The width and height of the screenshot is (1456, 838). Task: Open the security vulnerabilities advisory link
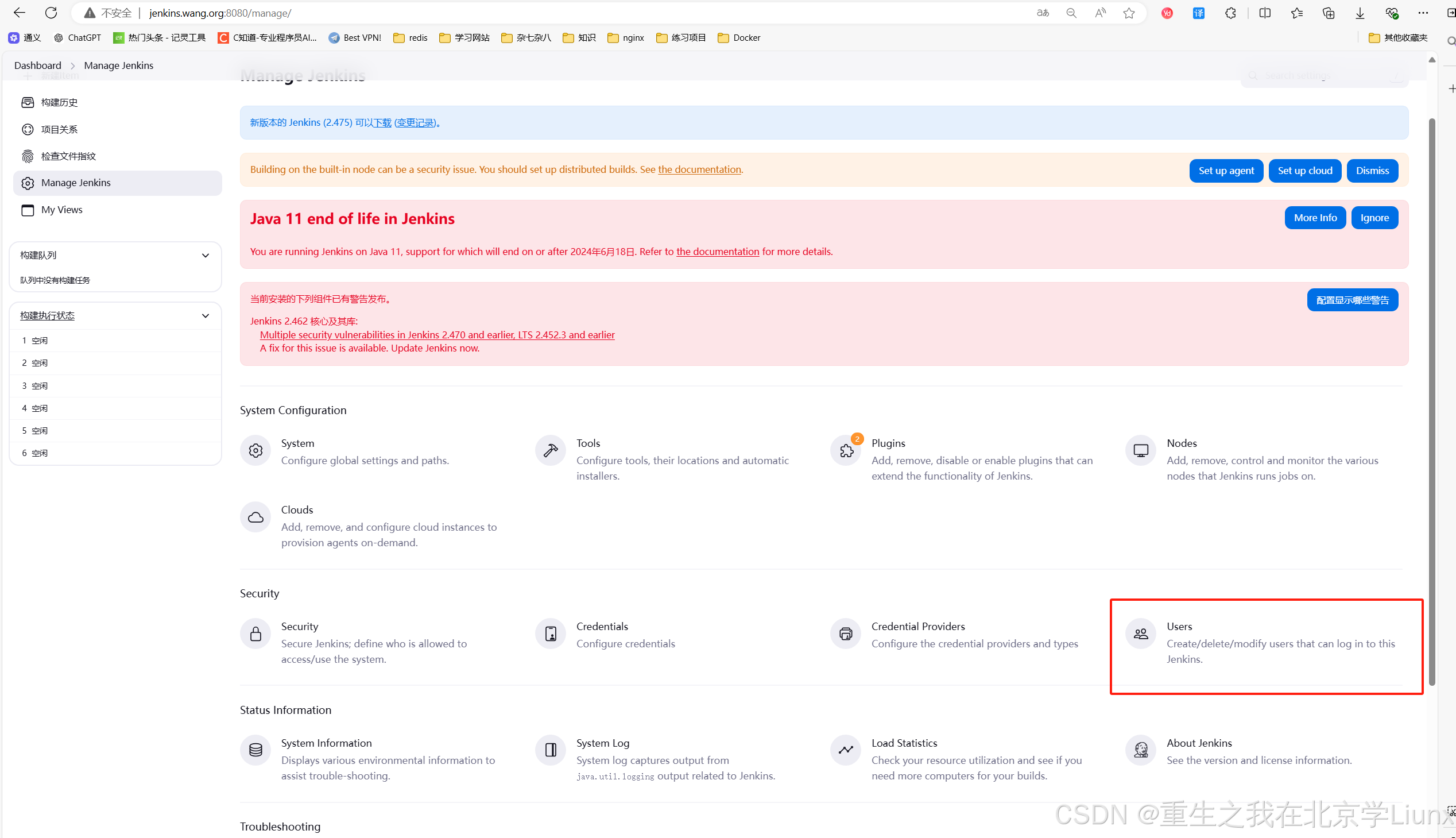437,335
